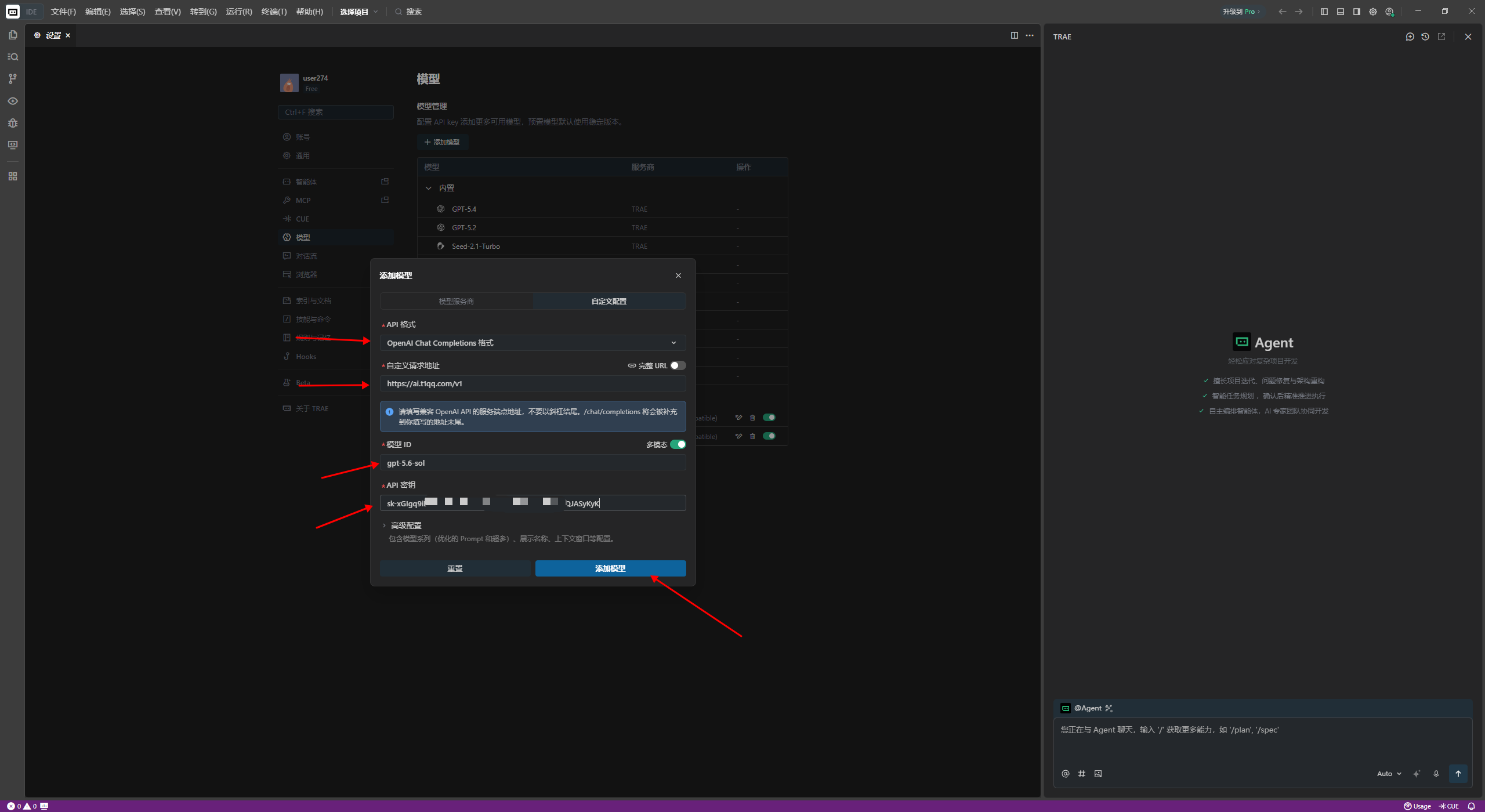Attach an image to the chat

pyautogui.click(x=1098, y=774)
